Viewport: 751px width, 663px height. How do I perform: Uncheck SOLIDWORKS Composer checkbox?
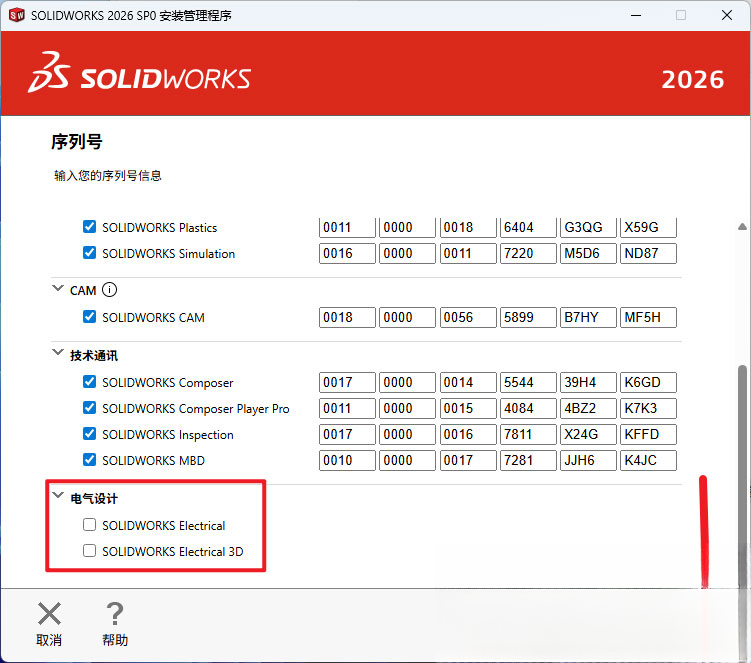point(89,382)
